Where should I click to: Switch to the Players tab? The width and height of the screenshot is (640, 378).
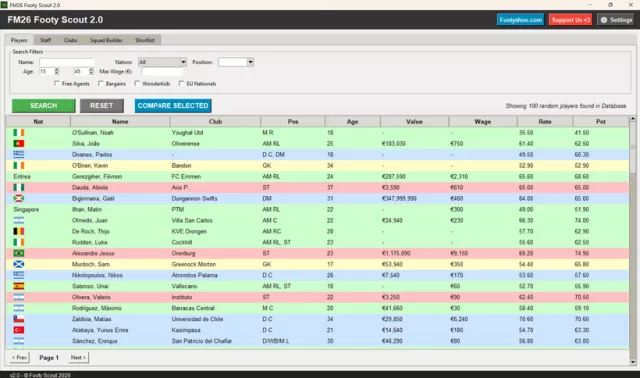pyautogui.click(x=19, y=40)
